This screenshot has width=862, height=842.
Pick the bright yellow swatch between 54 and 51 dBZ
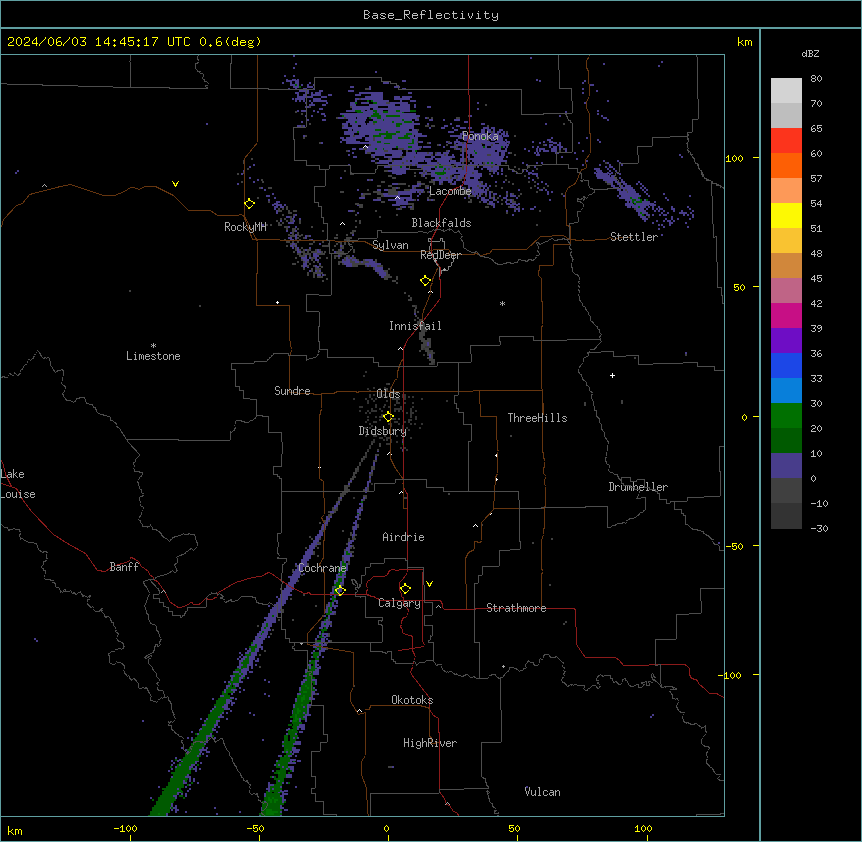click(786, 215)
